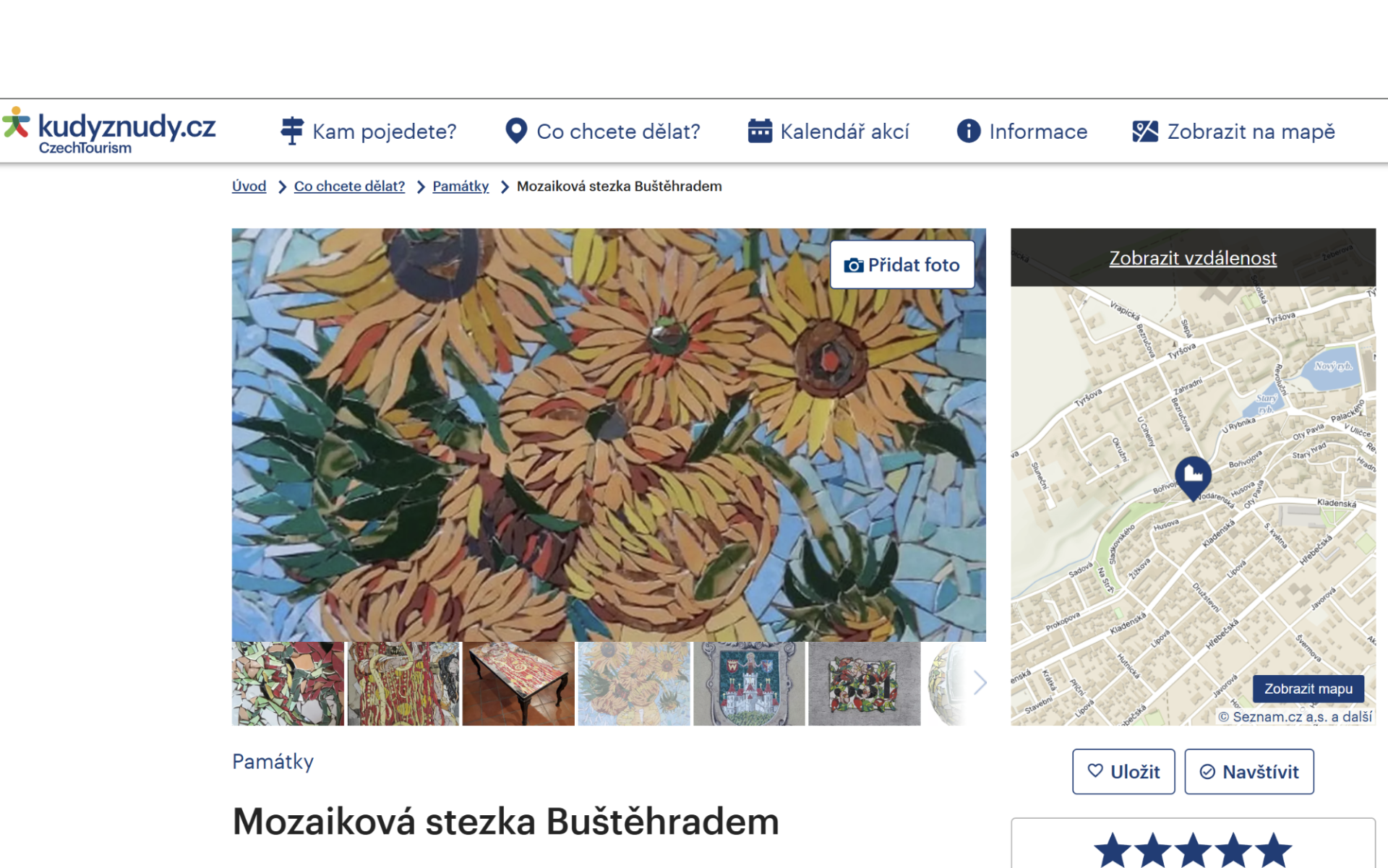Viewport: 1388px width, 868px height.
Task: Advance gallery with next arrow chevron
Action: [x=980, y=682]
